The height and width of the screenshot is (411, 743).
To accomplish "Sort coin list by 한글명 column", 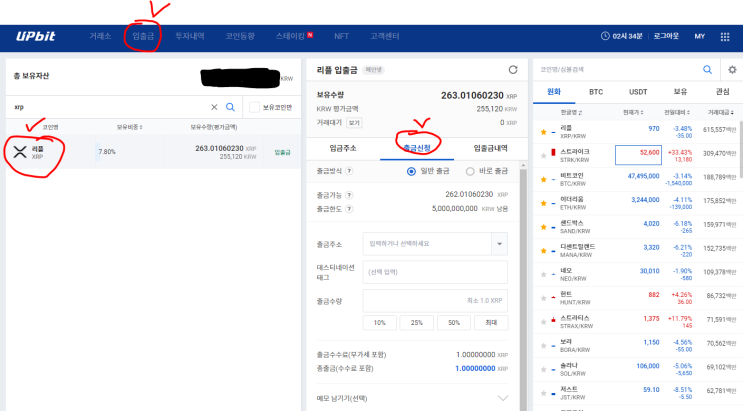I will [571, 112].
